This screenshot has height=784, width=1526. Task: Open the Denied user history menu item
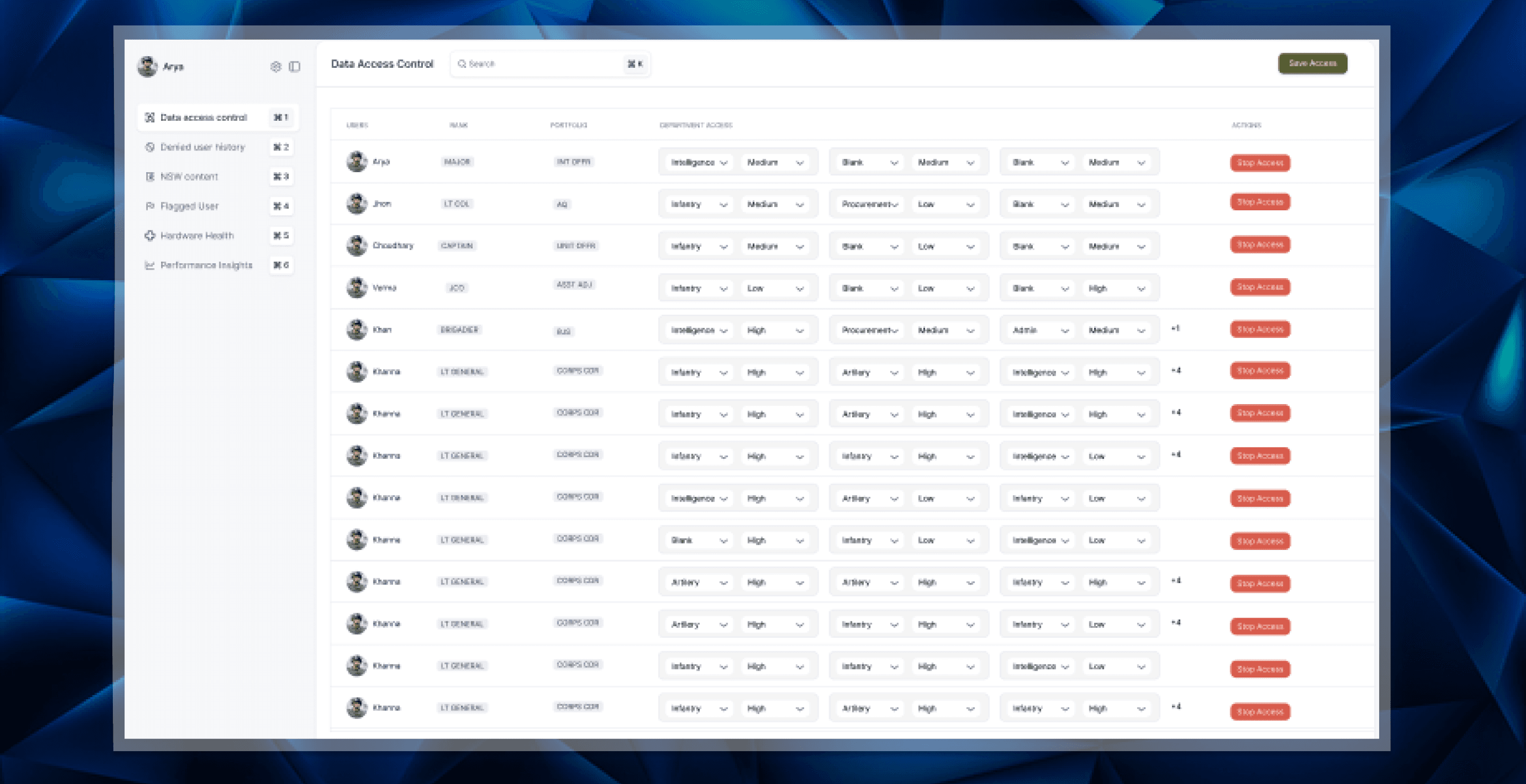[202, 147]
